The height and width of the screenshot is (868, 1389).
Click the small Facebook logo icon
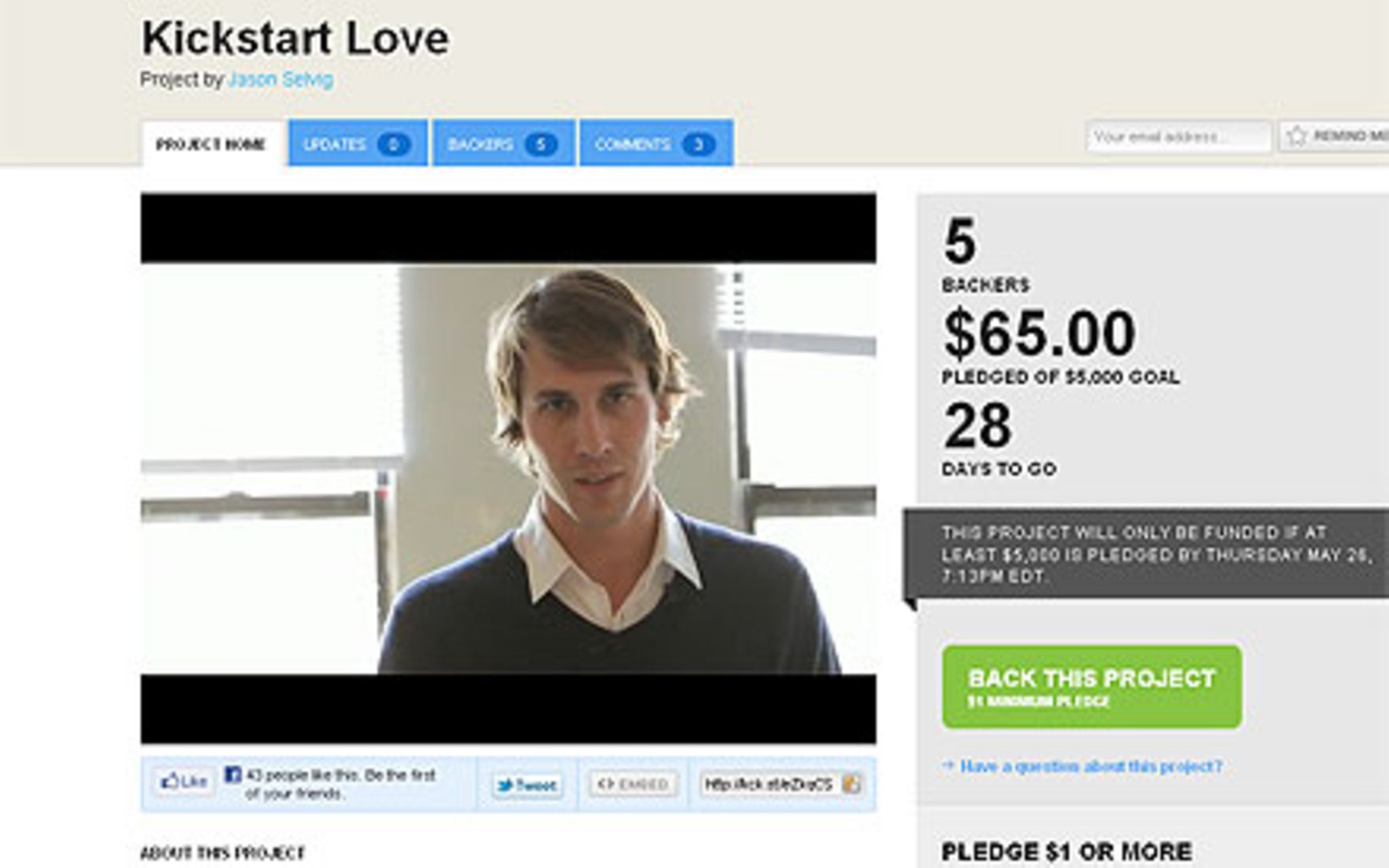click(233, 774)
